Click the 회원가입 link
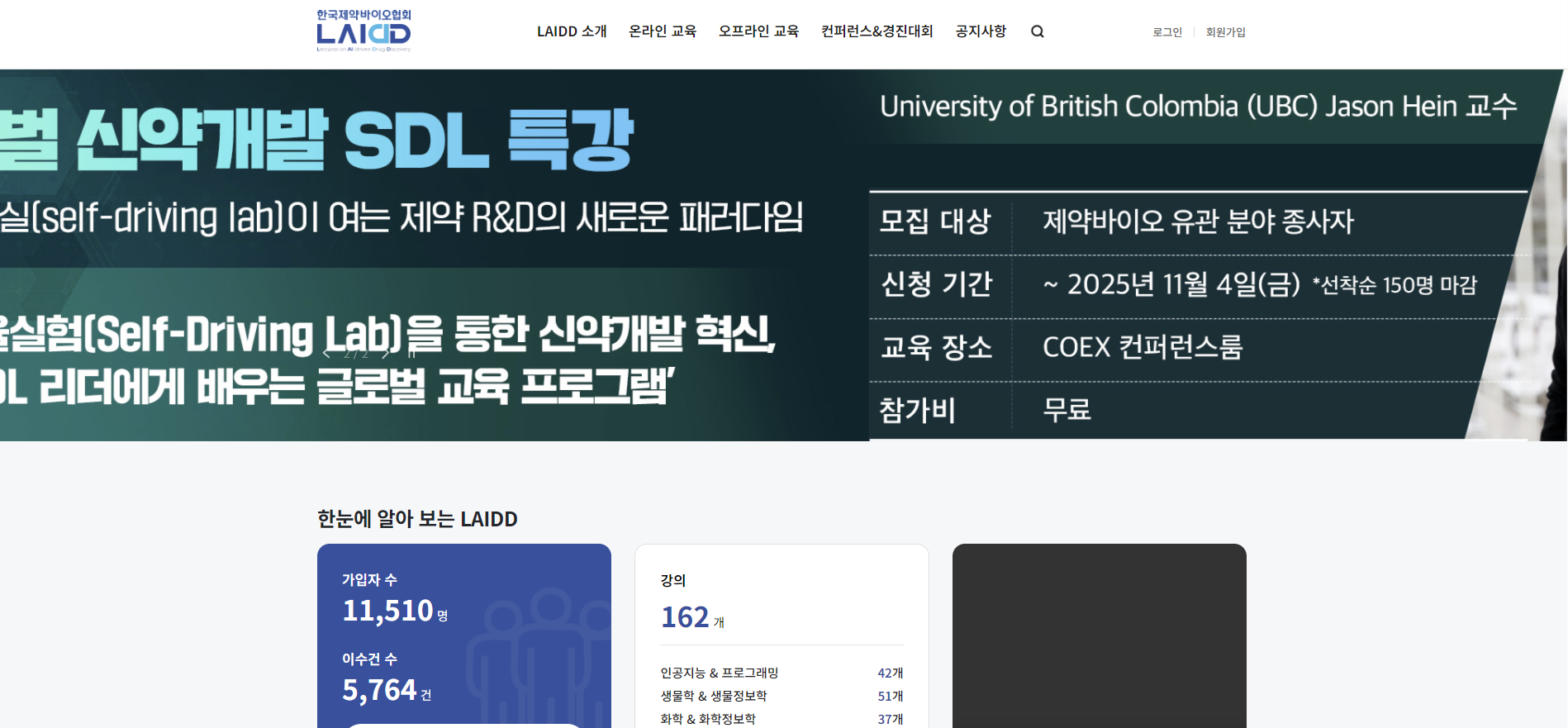 pos(1225,32)
